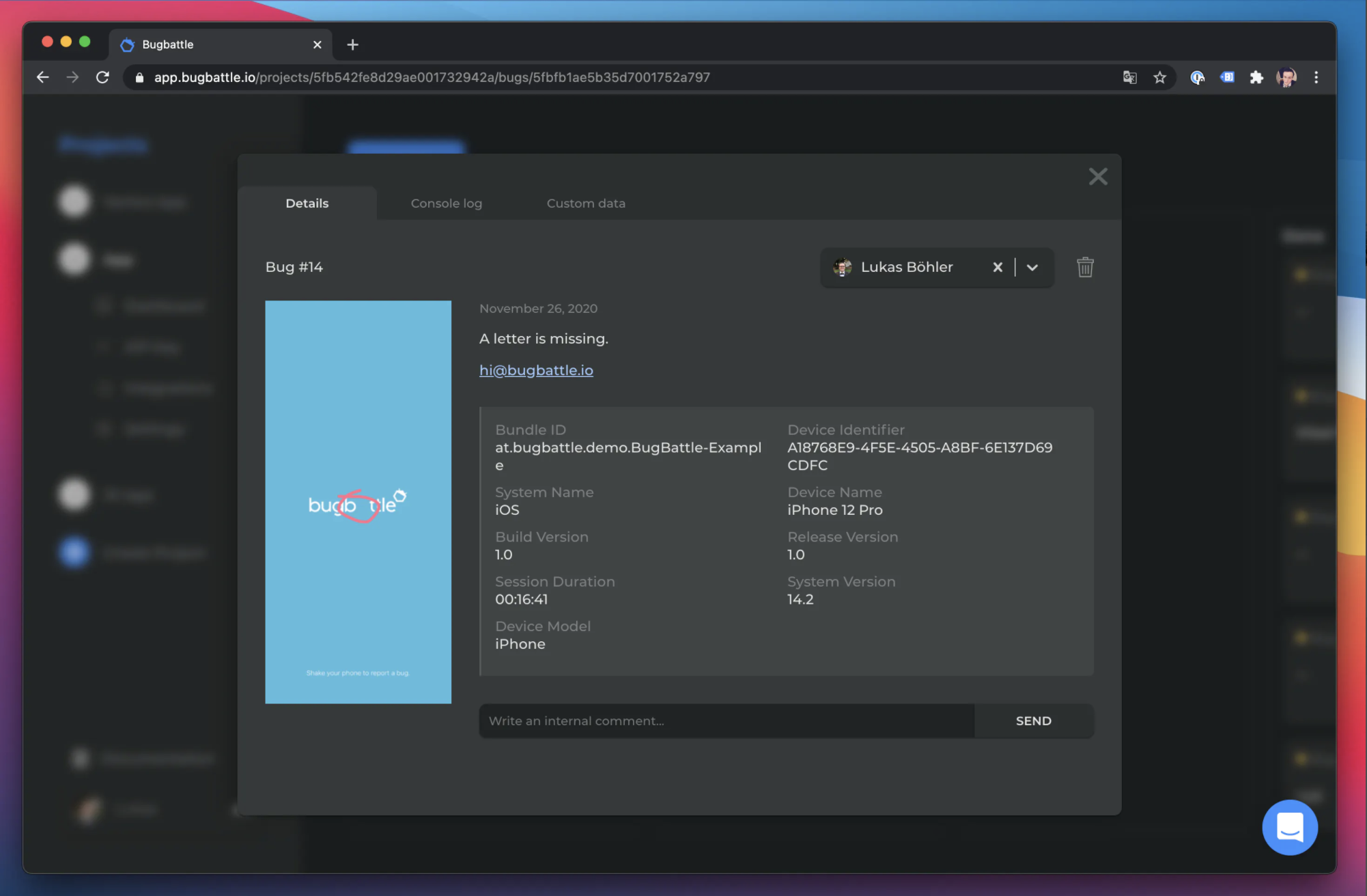Select the iPhone 12 Pro value
This screenshot has height=896, width=1367.
834,510
